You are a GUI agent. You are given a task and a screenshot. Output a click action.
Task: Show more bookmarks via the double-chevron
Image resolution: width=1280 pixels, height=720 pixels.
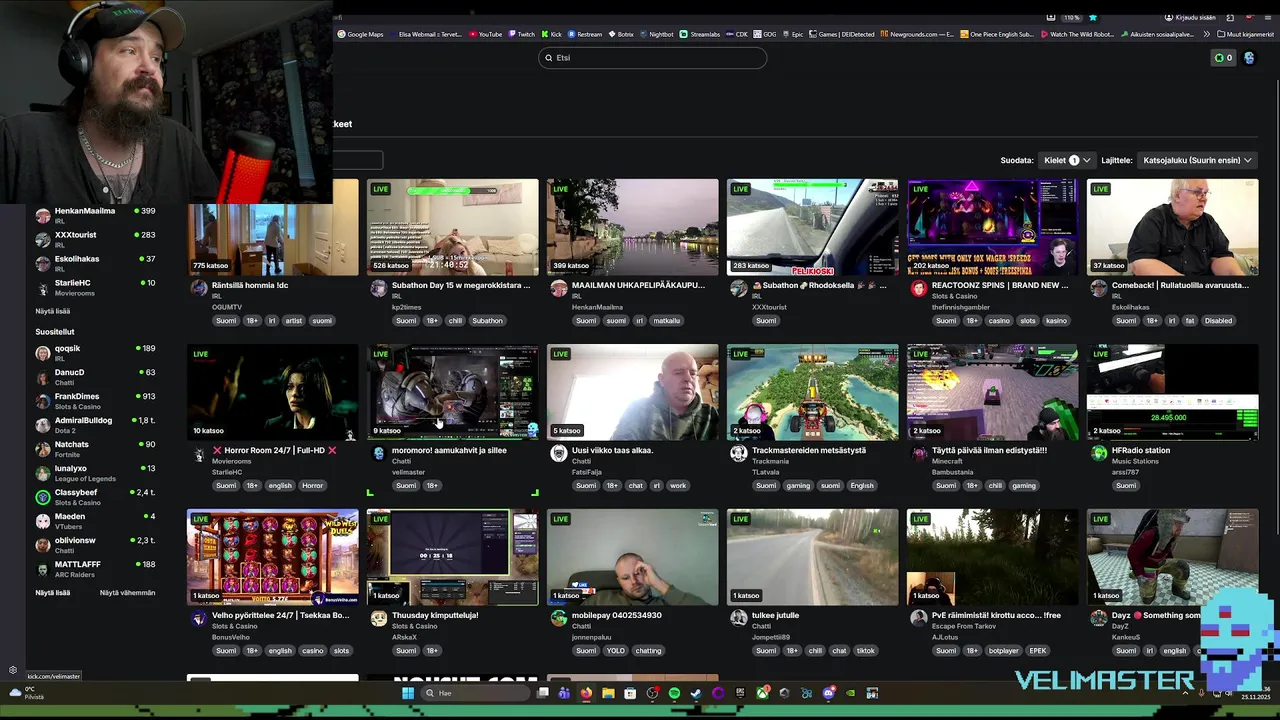pos(1207,34)
